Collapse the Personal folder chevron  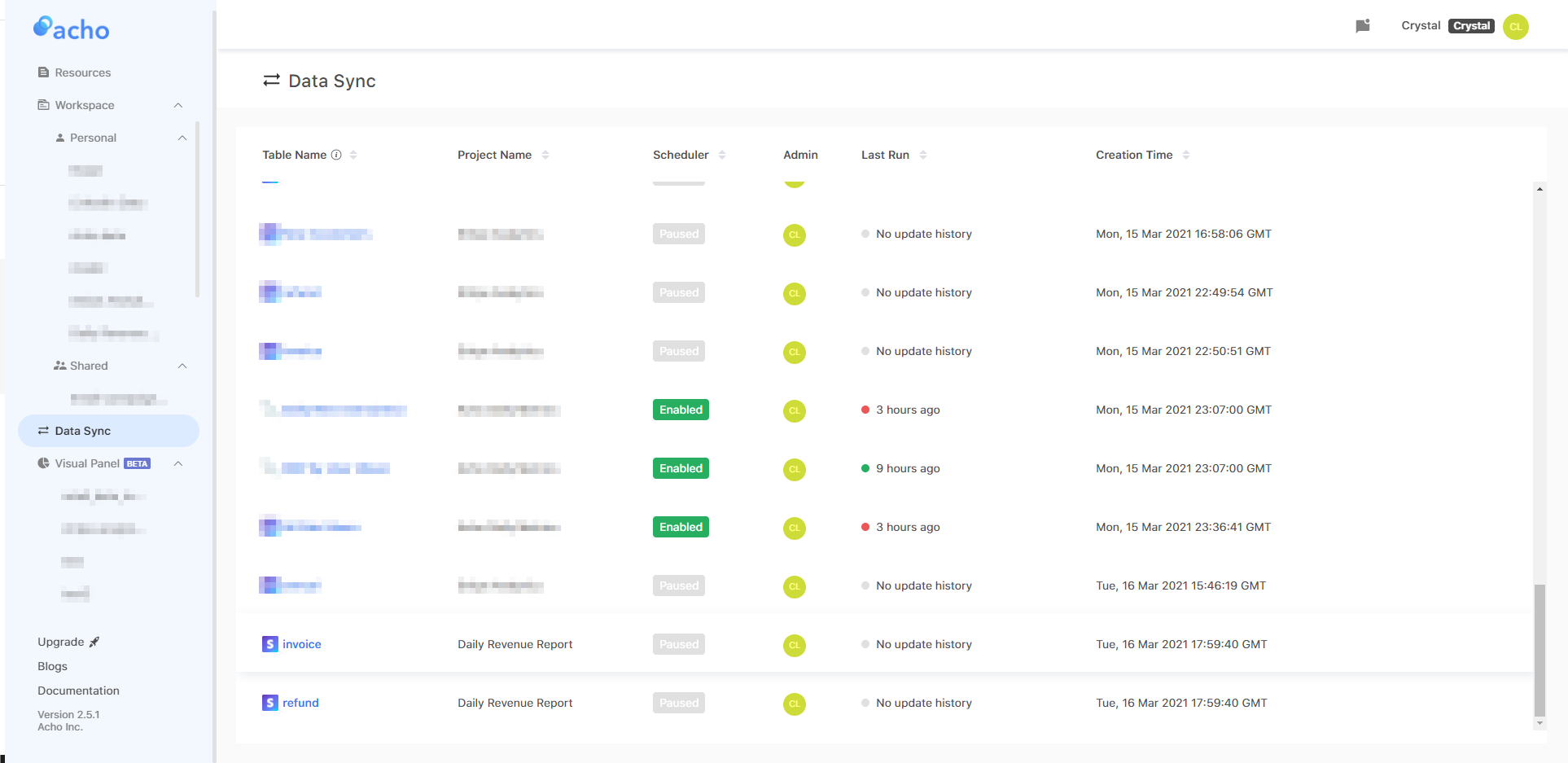coord(182,138)
